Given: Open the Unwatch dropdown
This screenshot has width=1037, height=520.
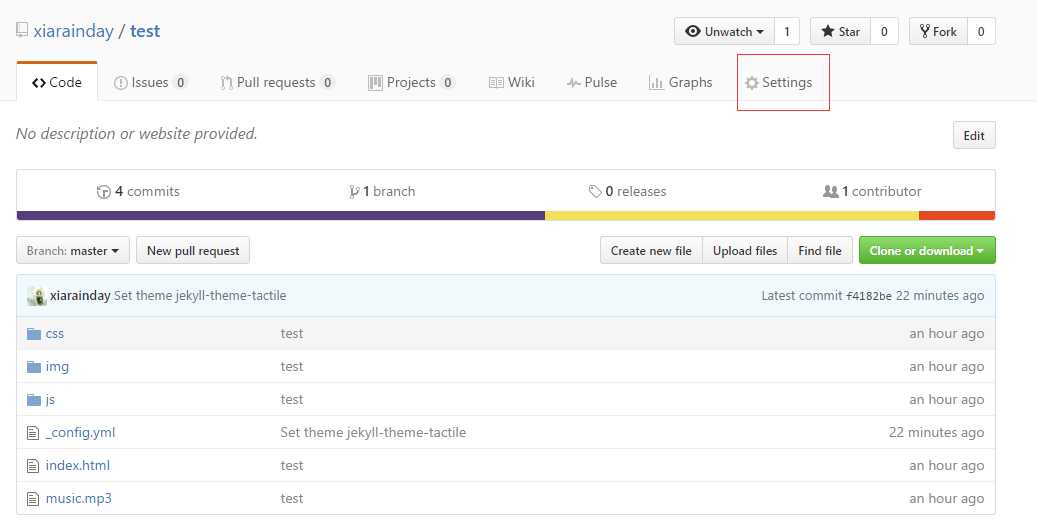Looking at the screenshot, I should (x=724, y=31).
